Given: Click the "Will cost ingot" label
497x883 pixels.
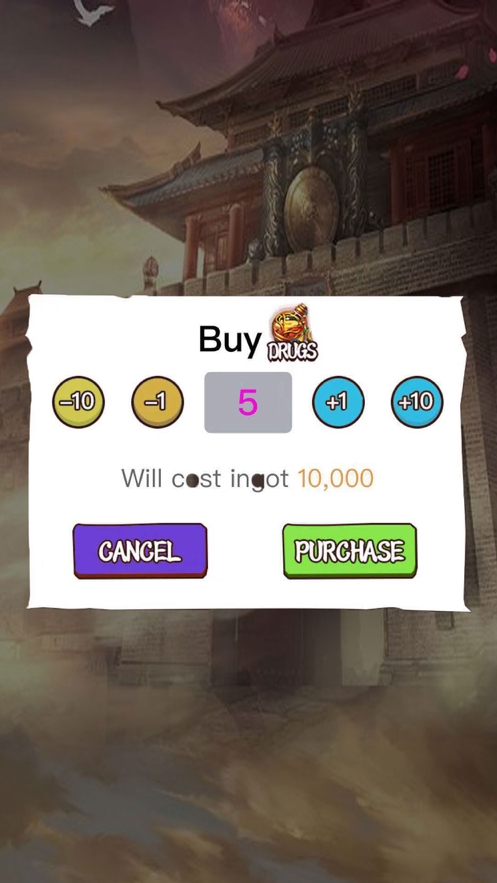Looking at the screenshot, I should pyautogui.click(x=205, y=479).
